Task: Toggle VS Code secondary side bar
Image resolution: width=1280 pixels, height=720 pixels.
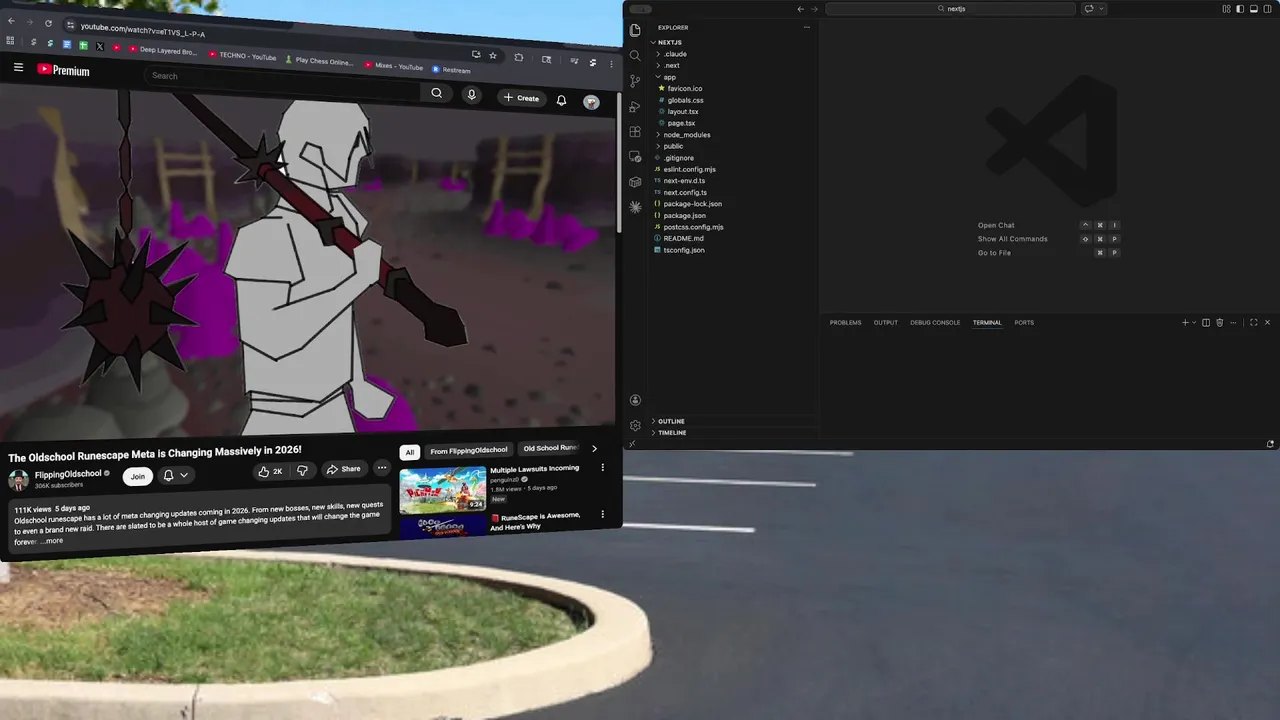Action: 1267,9
